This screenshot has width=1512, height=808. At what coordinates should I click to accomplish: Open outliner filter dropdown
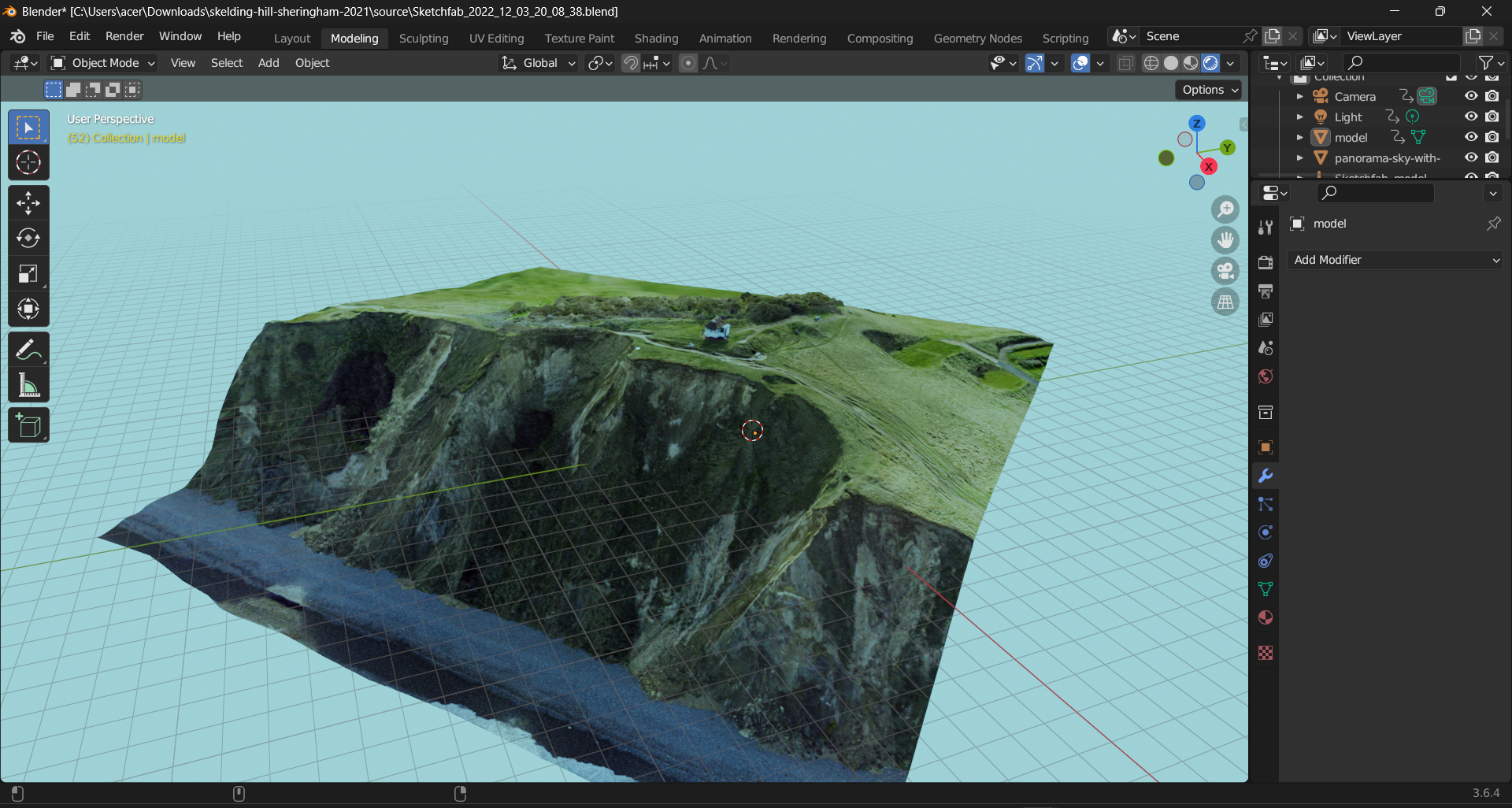click(1491, 63)
